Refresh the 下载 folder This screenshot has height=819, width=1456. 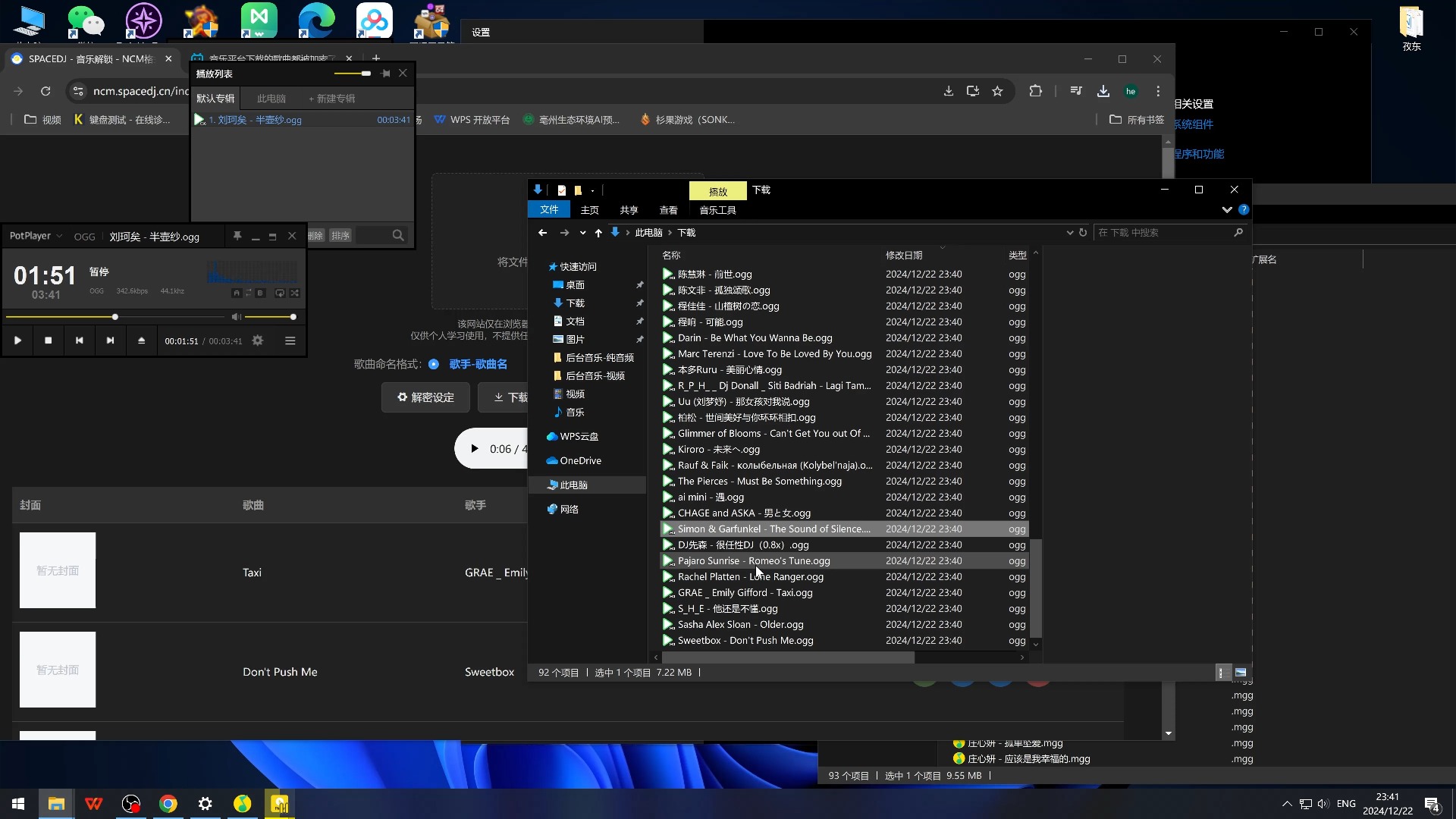coord(1083,233)
